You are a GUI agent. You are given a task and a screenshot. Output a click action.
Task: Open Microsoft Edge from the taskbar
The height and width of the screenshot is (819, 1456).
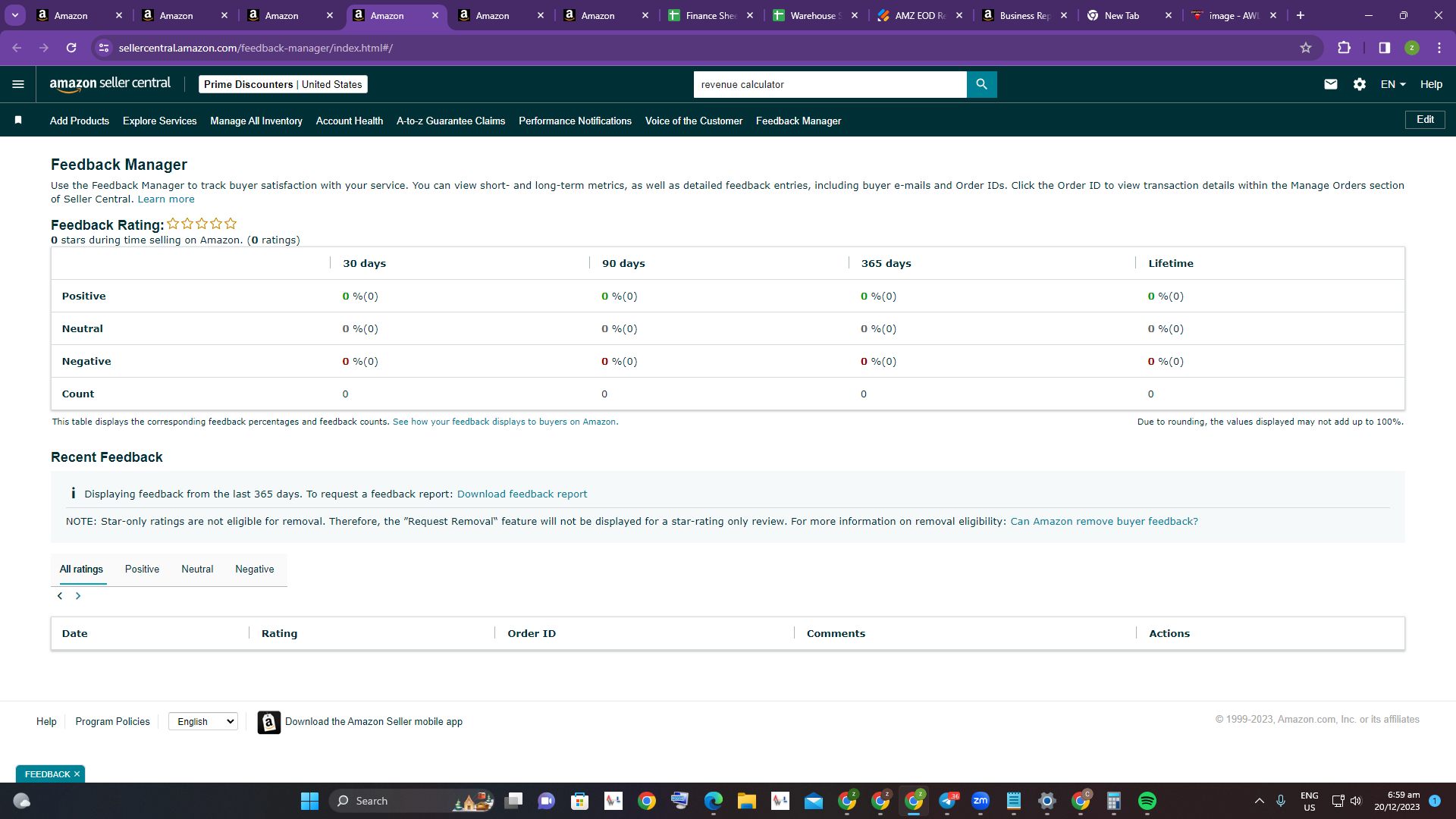[713, 801]
